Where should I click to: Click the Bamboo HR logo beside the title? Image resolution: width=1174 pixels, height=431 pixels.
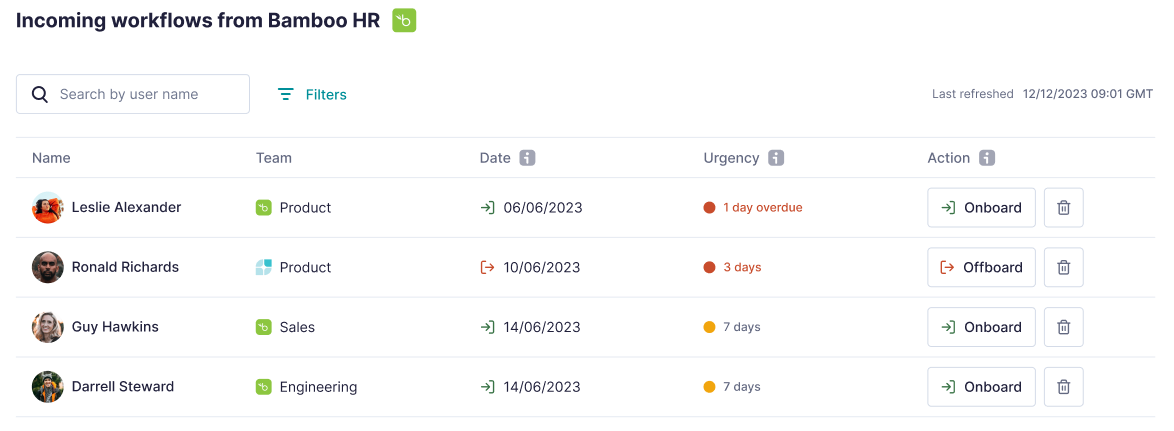(x=404, y=20)
